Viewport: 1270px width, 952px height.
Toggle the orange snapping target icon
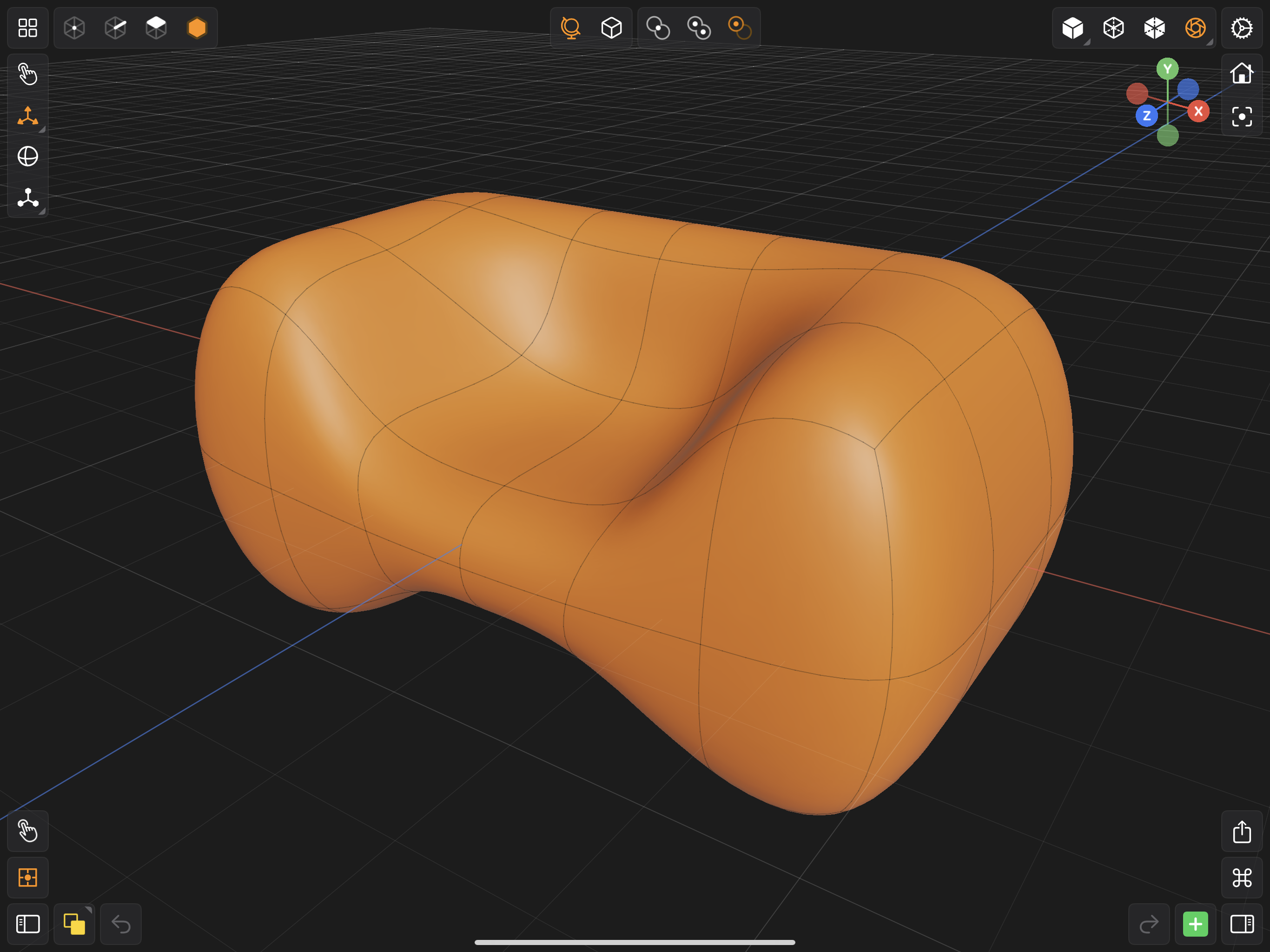point(27,877)
